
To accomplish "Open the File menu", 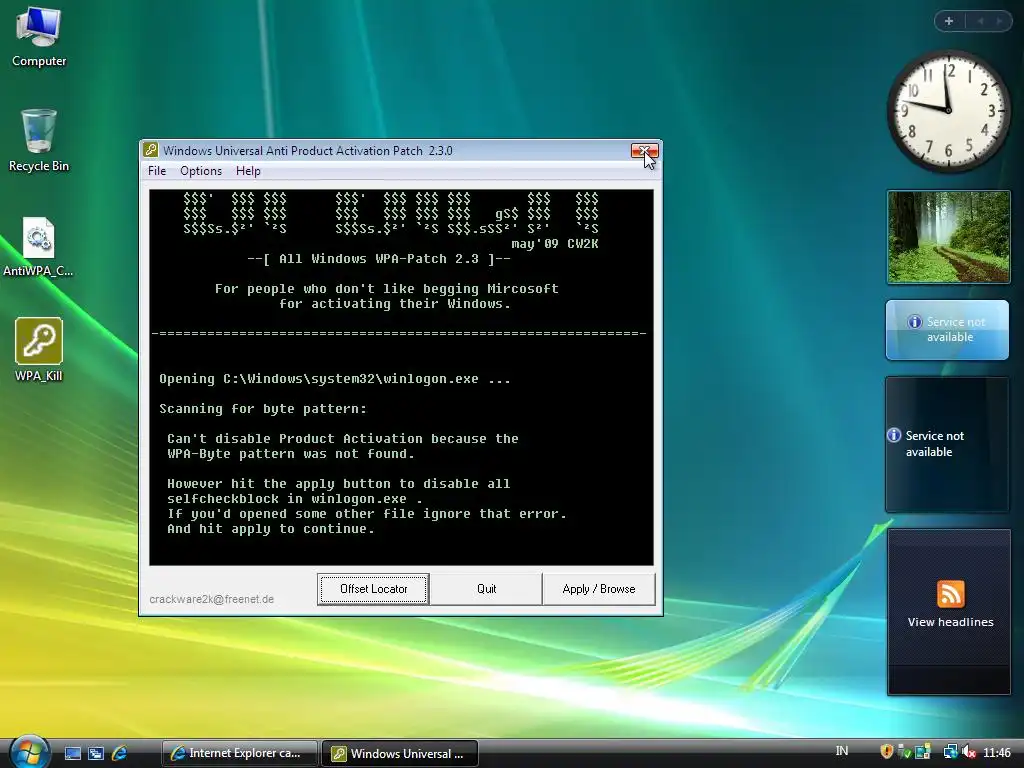I will point(157,171).
